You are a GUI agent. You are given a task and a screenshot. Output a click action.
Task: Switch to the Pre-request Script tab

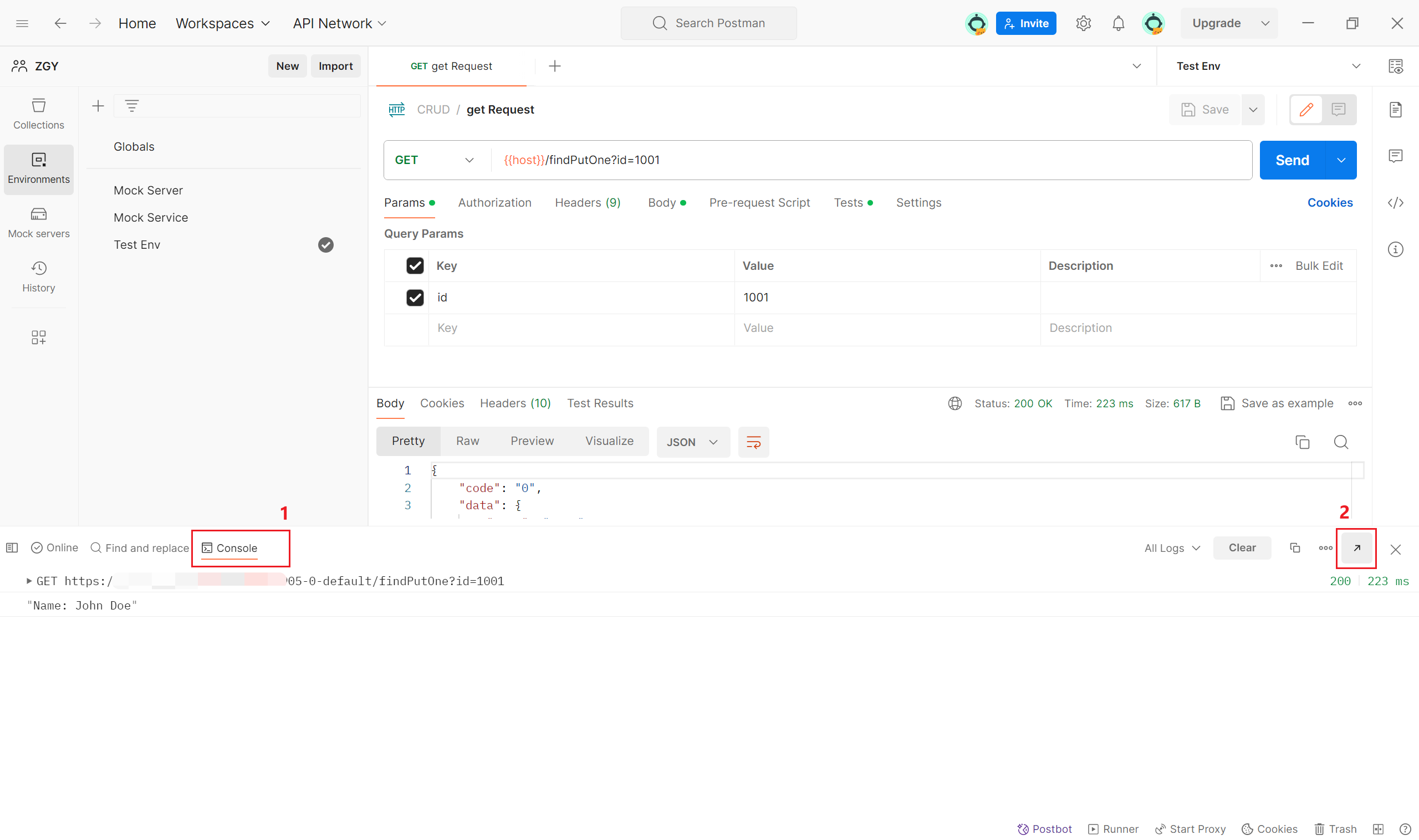click(x=759, y=203)
